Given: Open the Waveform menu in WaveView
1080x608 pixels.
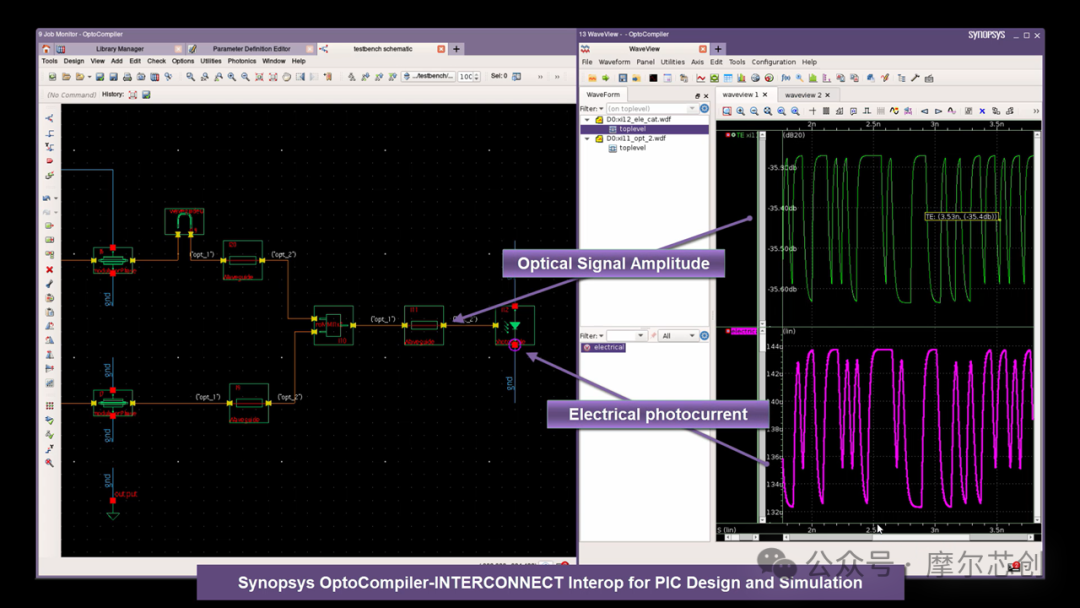Looking at the screenshot, I should click(614, 62).
